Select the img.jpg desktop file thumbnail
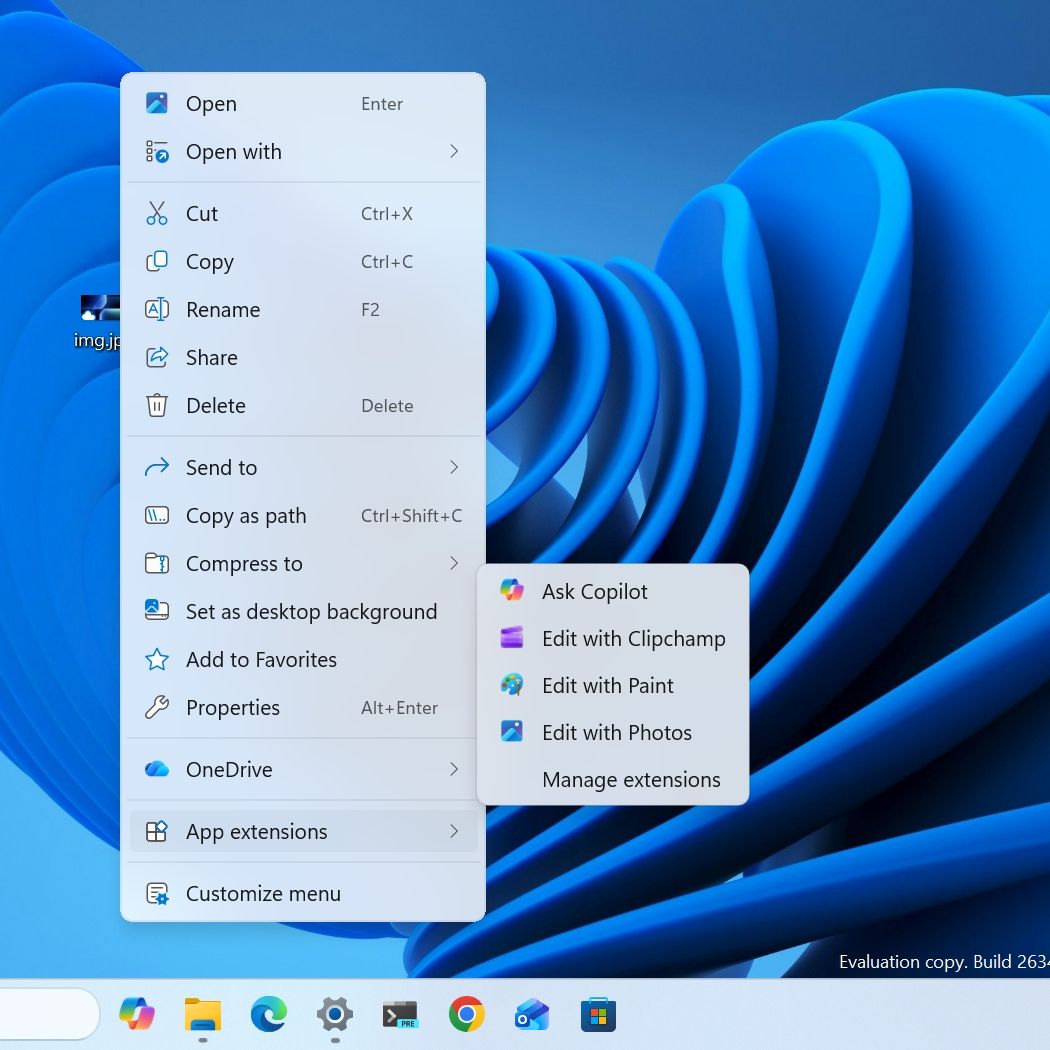Viewport: 1050px width, 1050px height. tap(100, 308)
